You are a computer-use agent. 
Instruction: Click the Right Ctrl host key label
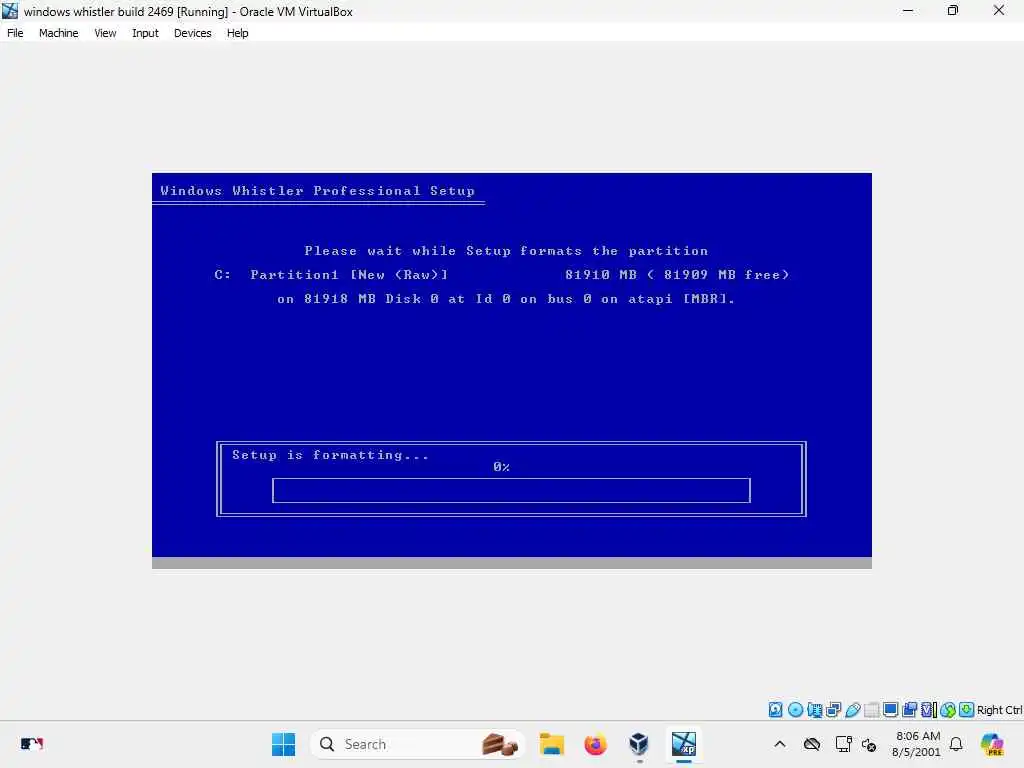point(999,710)
